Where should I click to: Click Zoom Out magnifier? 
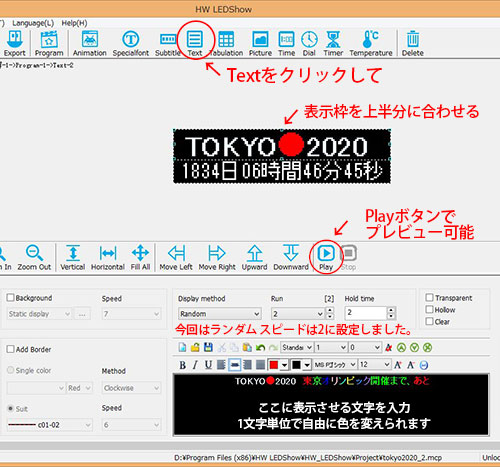click(34, 258)
